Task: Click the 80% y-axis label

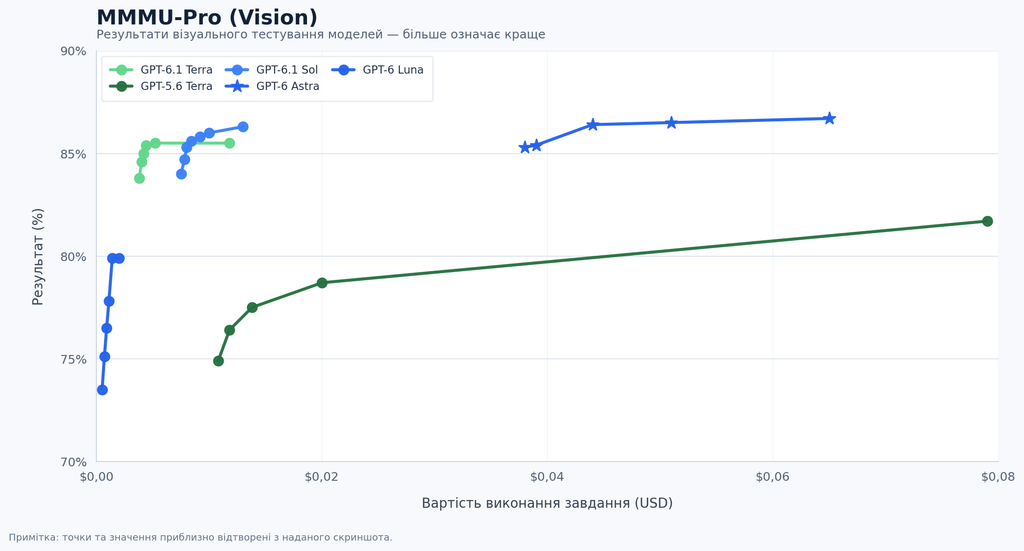Action: click(73, 257)
